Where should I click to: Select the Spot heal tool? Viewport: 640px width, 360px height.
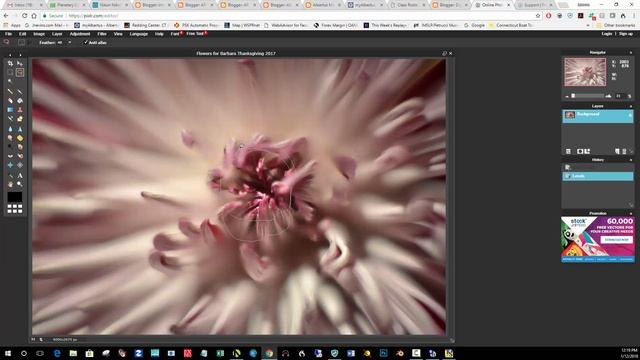tap(20, 156)
